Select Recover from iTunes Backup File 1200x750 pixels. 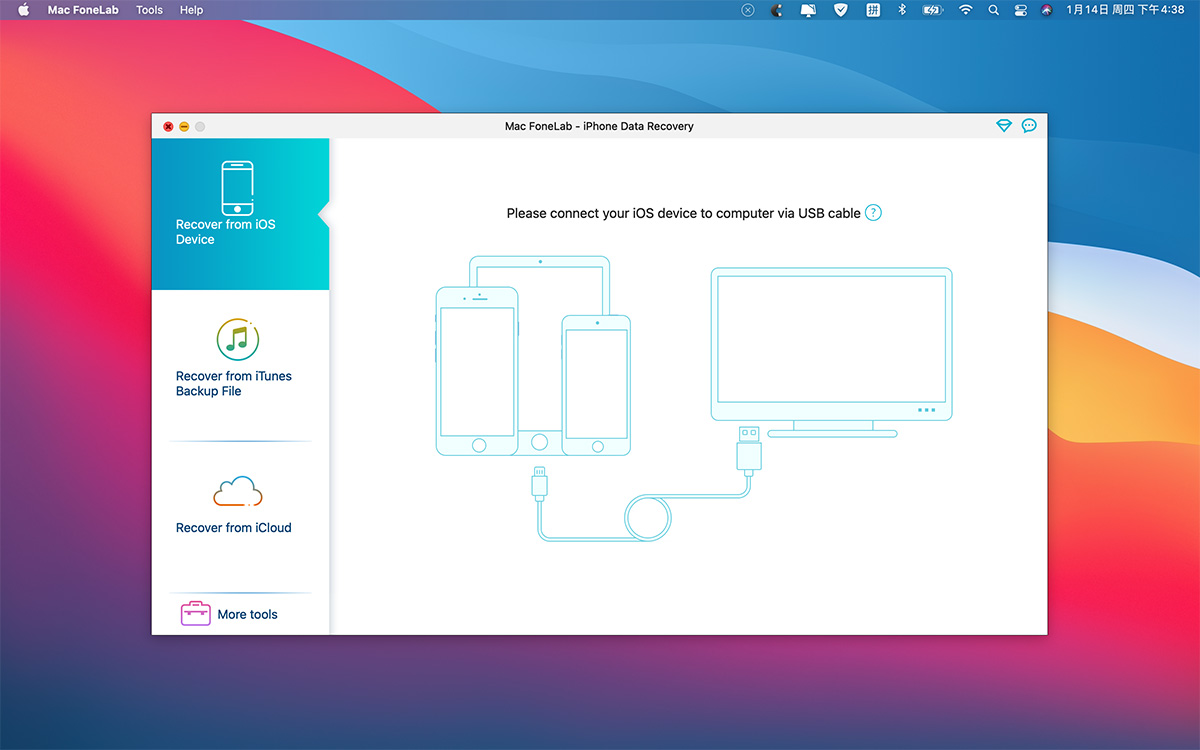240,365
